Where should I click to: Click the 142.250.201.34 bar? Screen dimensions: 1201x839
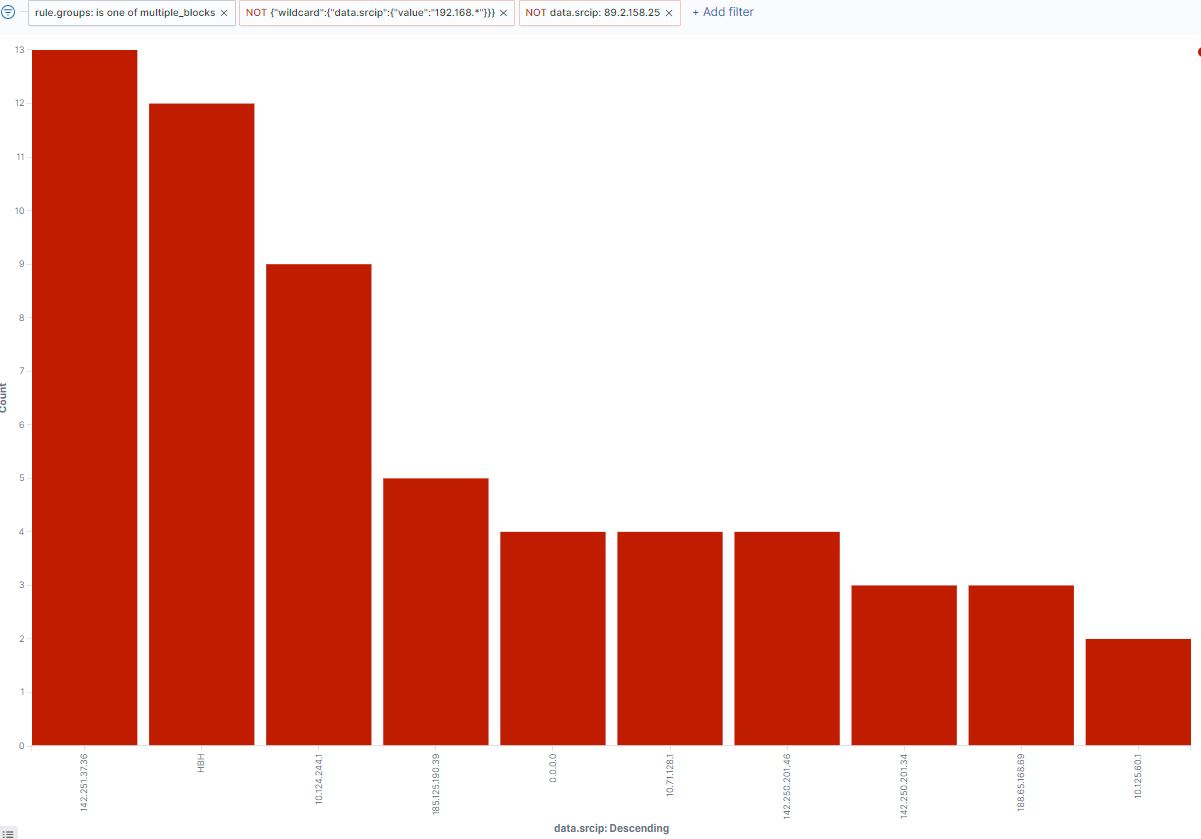click(904, 666)
